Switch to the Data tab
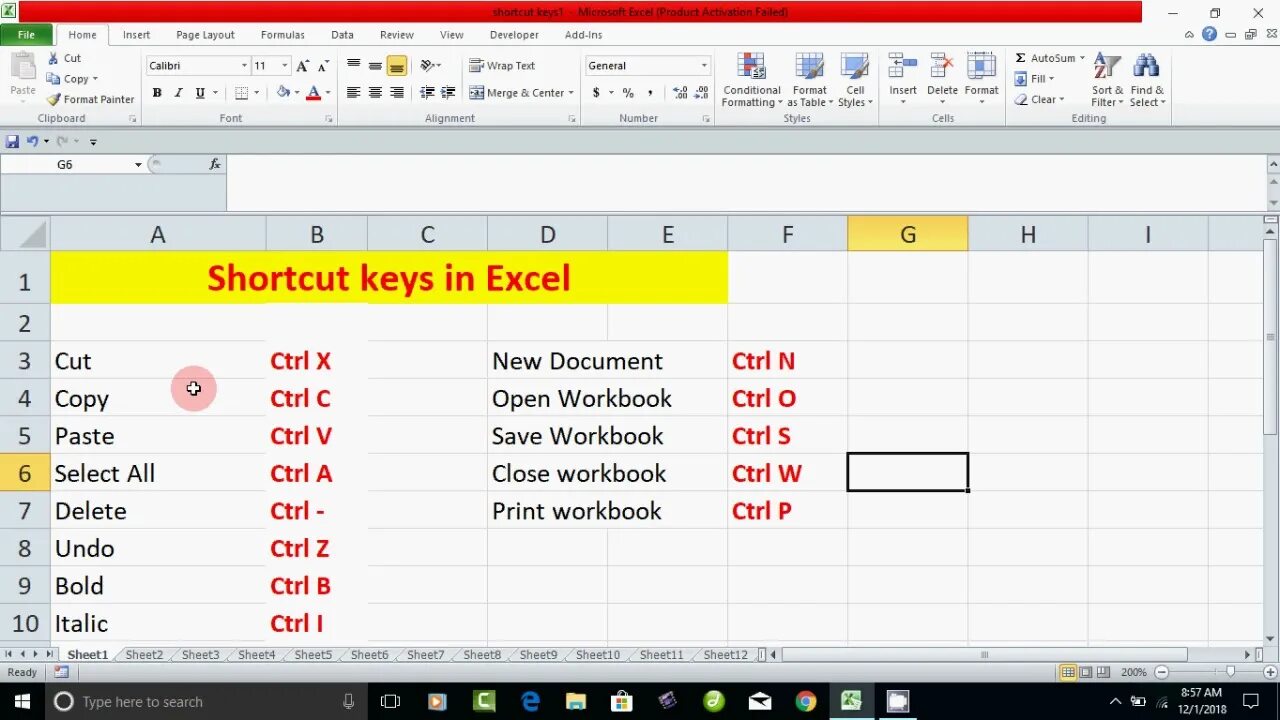This screenshot has height=720, width=1280. pos(343,35)
